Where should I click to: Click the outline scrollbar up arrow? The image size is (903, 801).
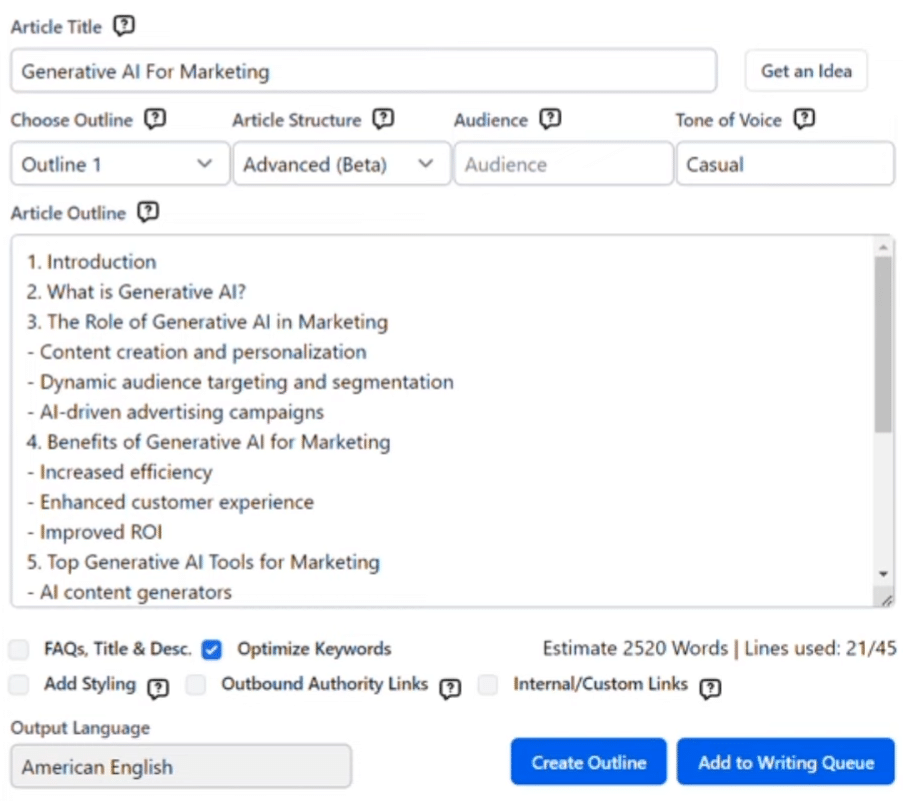(x=883, y=248)
